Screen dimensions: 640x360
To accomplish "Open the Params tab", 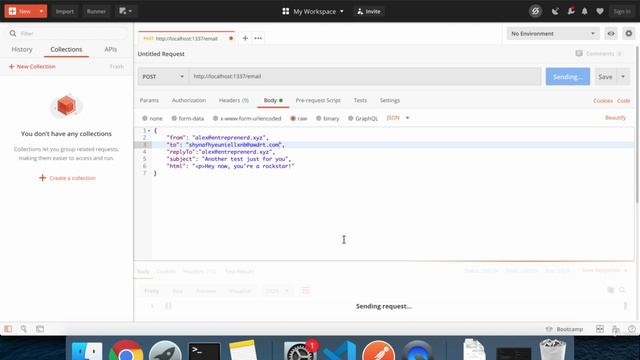I will point(149,100).
